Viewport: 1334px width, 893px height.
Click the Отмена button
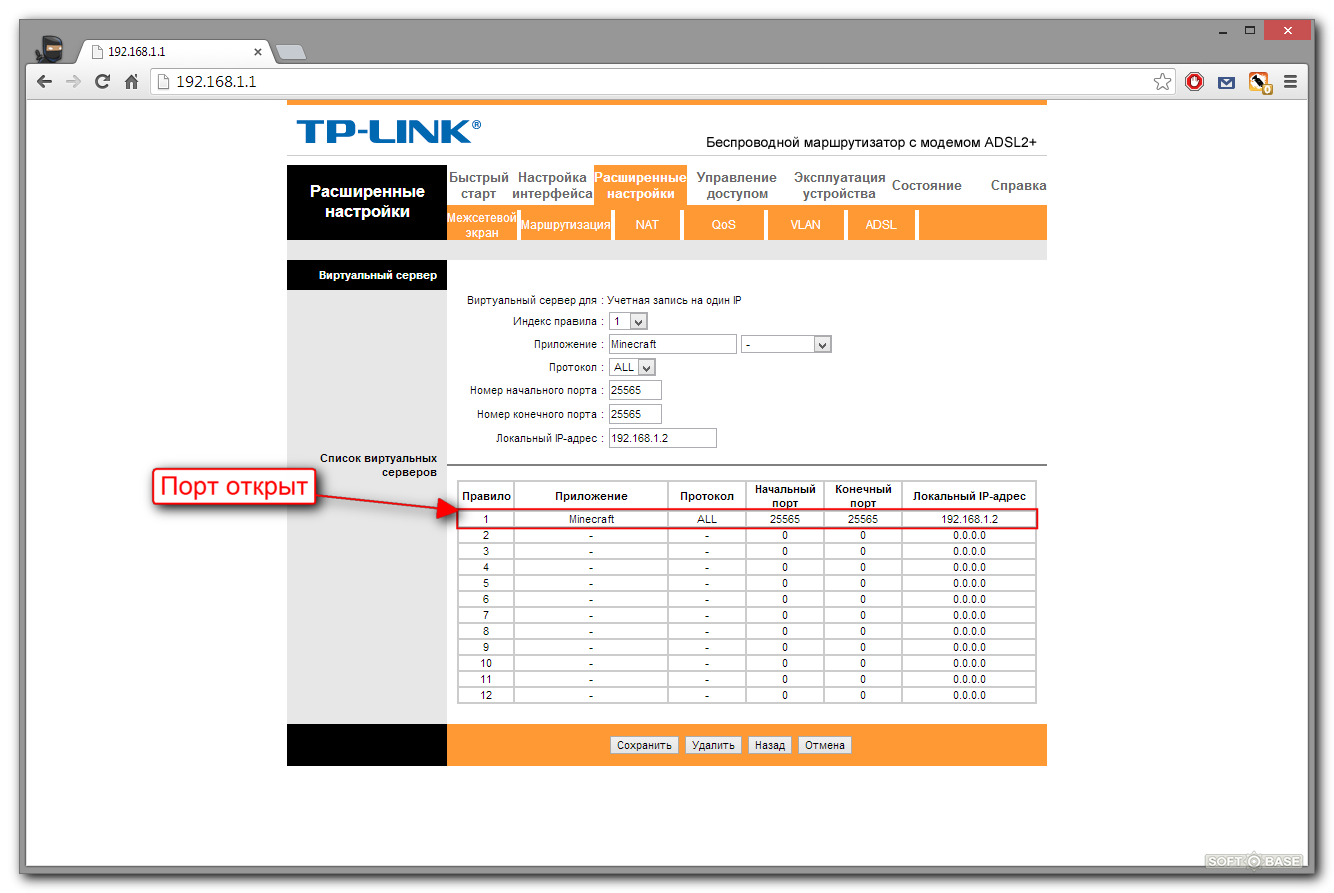pos(825,745)
